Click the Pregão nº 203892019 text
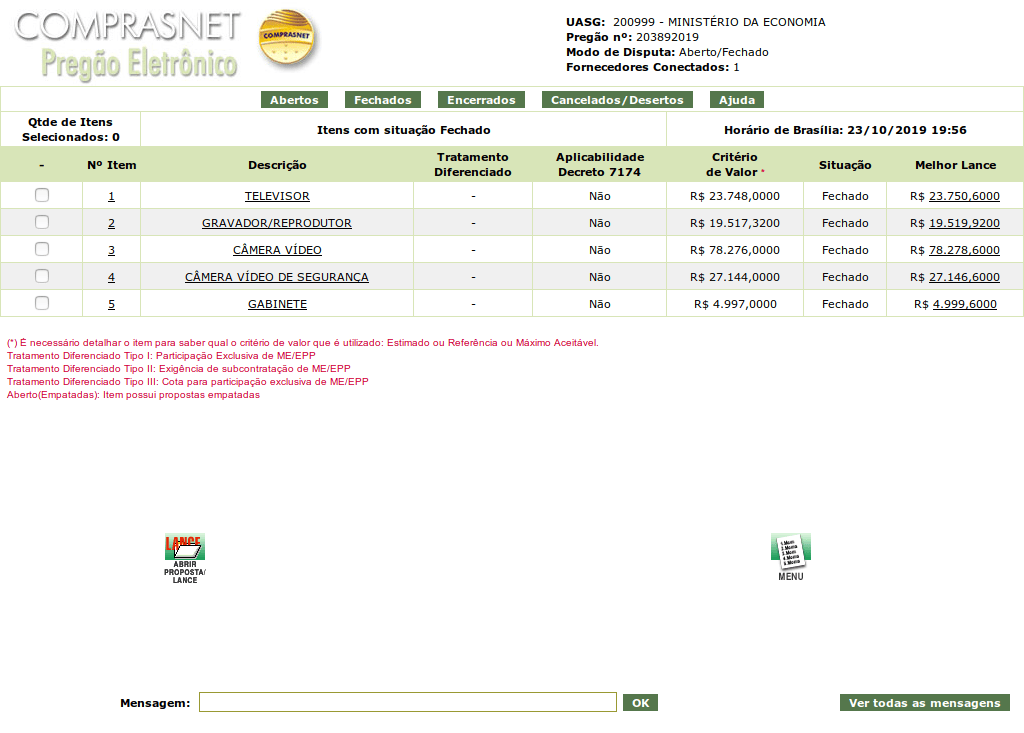The image size is (1024, 733). pyautogui.click(x=632, y=37)
